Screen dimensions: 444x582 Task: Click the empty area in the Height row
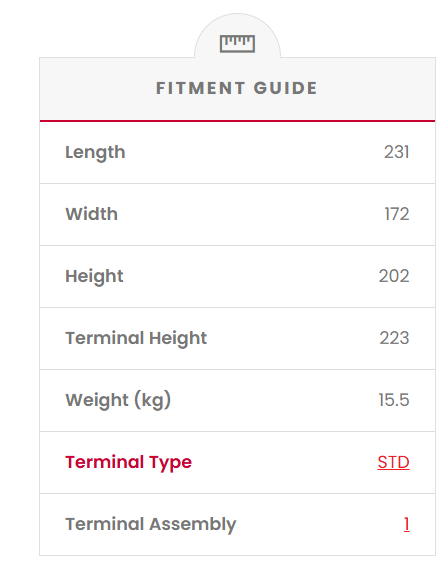click(x=251, y=277)
